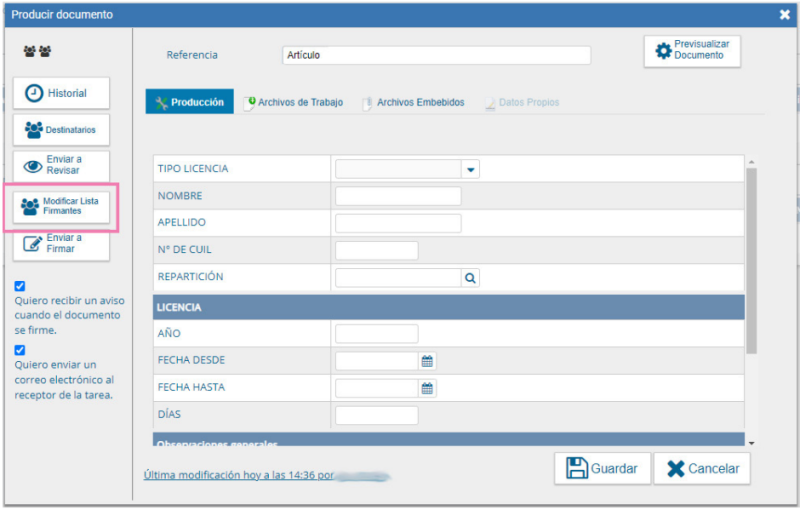
Task: Click the Enviar a Firmar button
Action: point(61,244)
